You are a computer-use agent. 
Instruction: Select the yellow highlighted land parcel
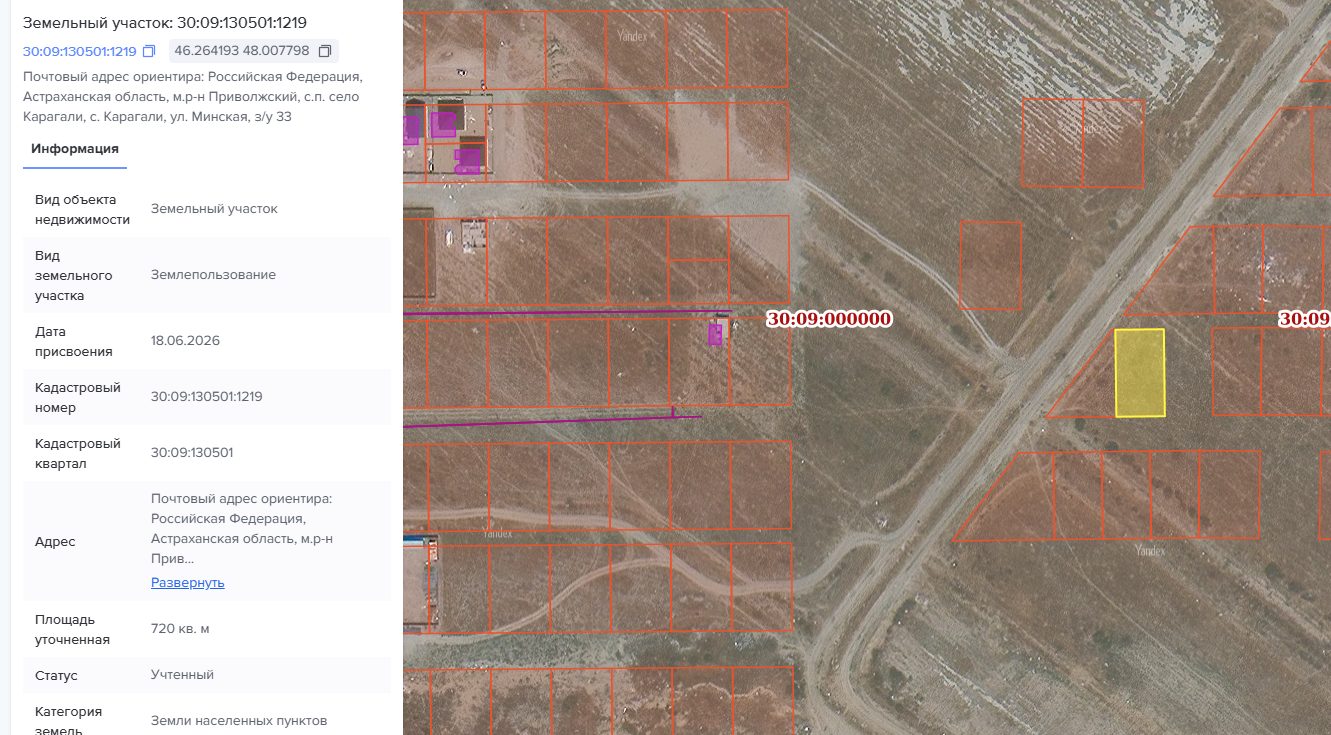tap(1140, 372)
